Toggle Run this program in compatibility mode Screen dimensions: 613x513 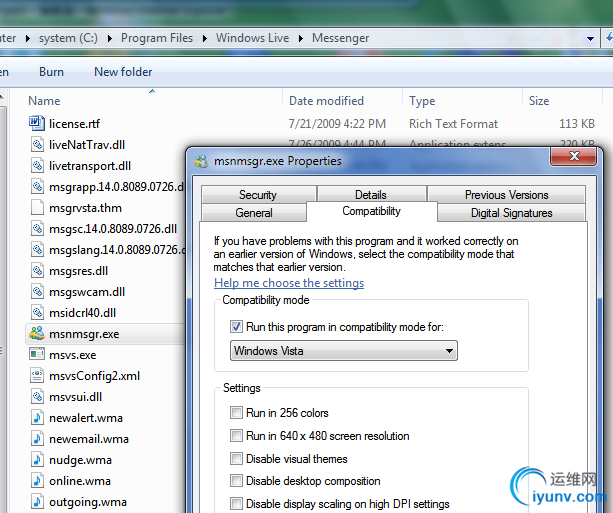coord(236,326)
